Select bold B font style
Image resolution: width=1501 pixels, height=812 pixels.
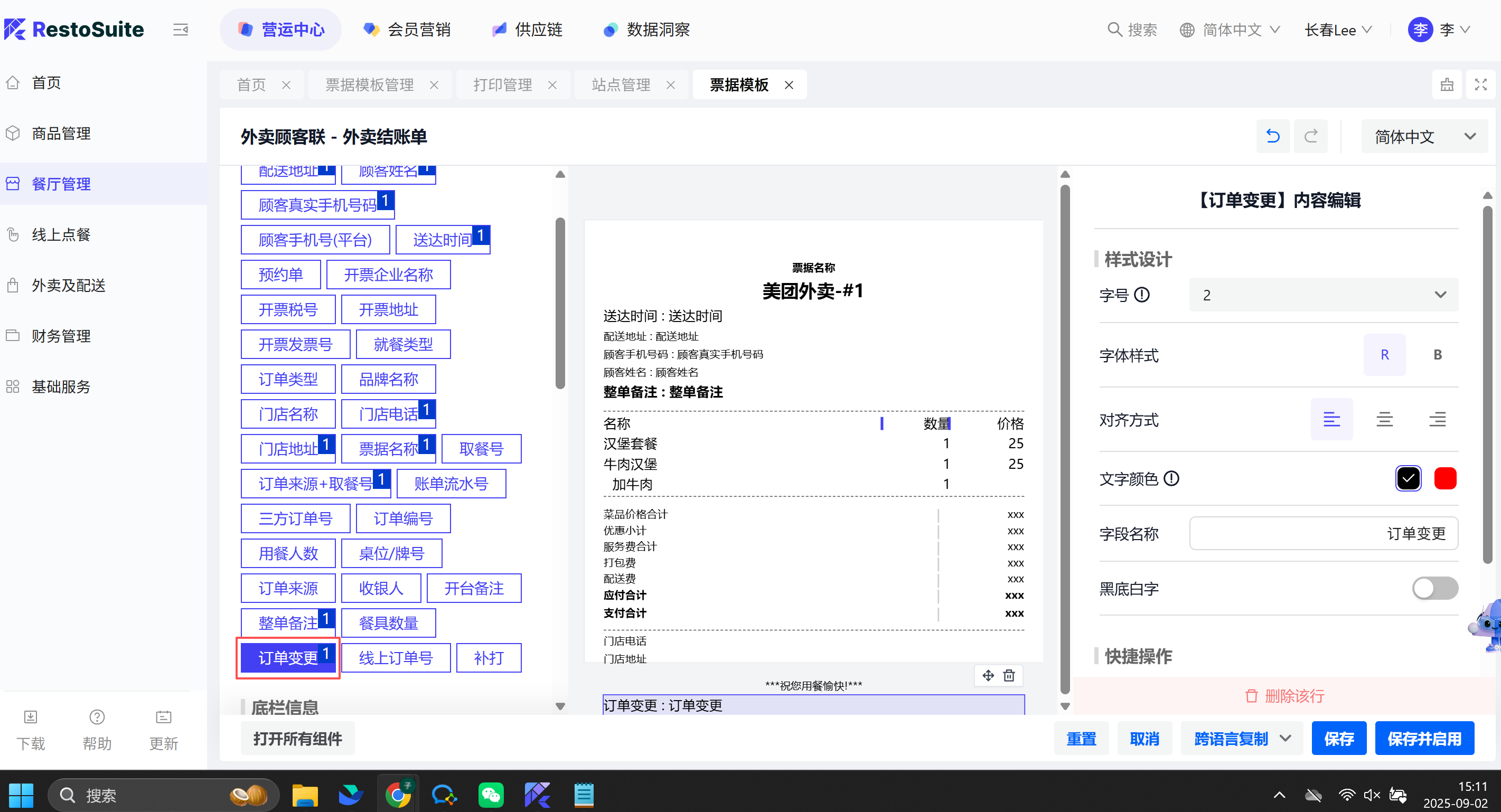[1437, 354]
